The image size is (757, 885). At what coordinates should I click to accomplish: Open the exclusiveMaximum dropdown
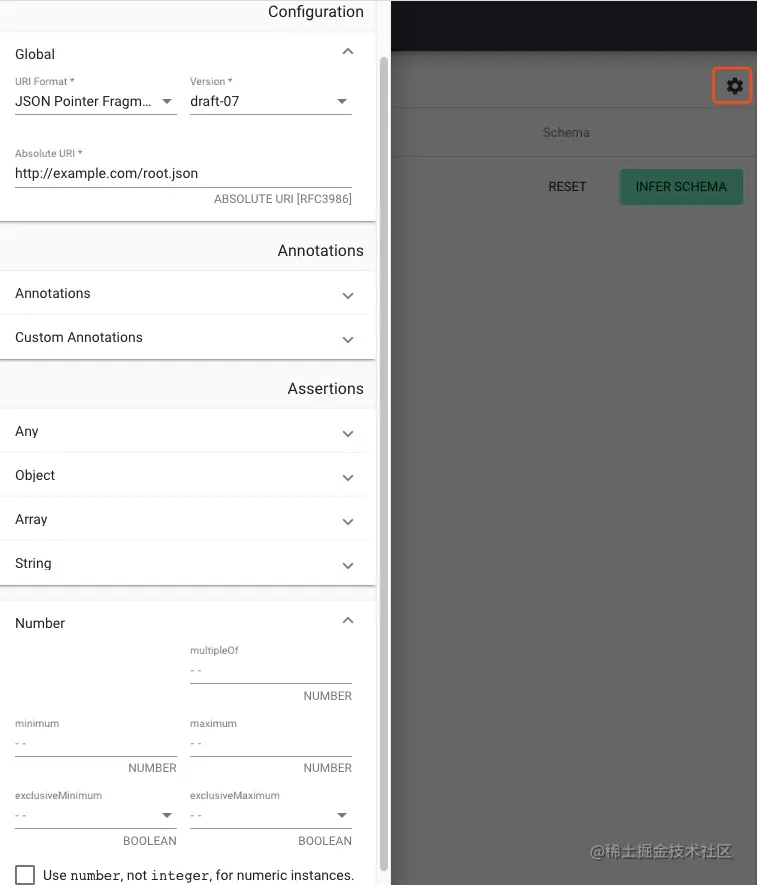pyautogui.click(x=270, y=816)
